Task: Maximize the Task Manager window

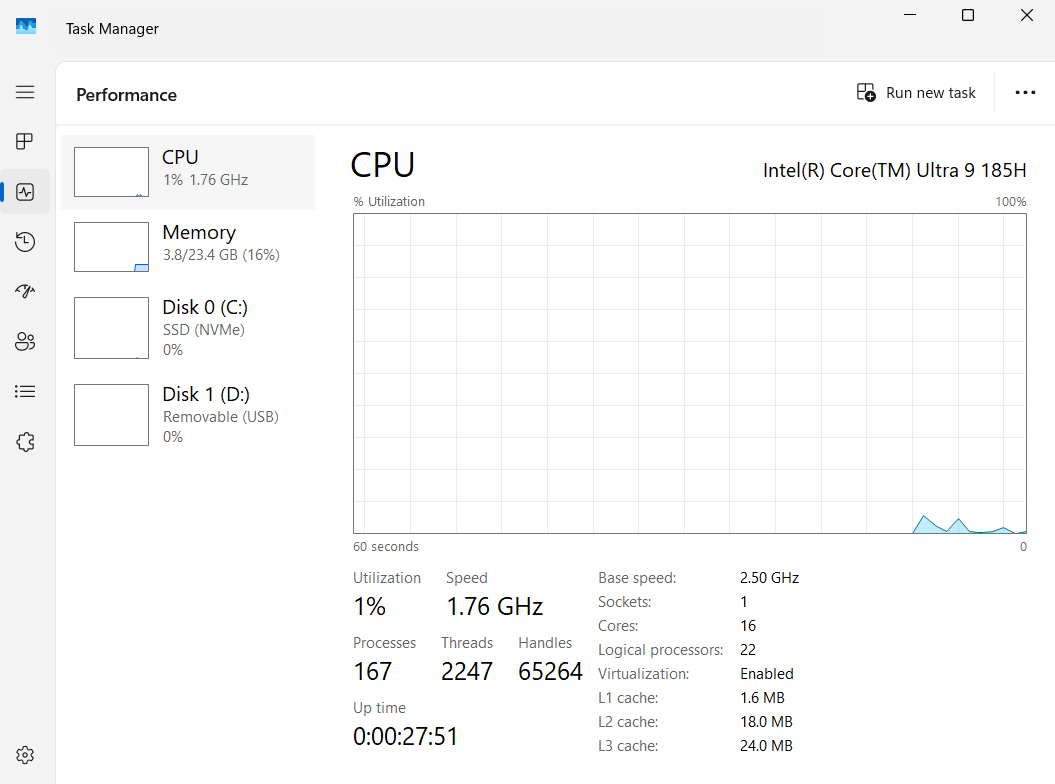Action: tap(968, 15)
